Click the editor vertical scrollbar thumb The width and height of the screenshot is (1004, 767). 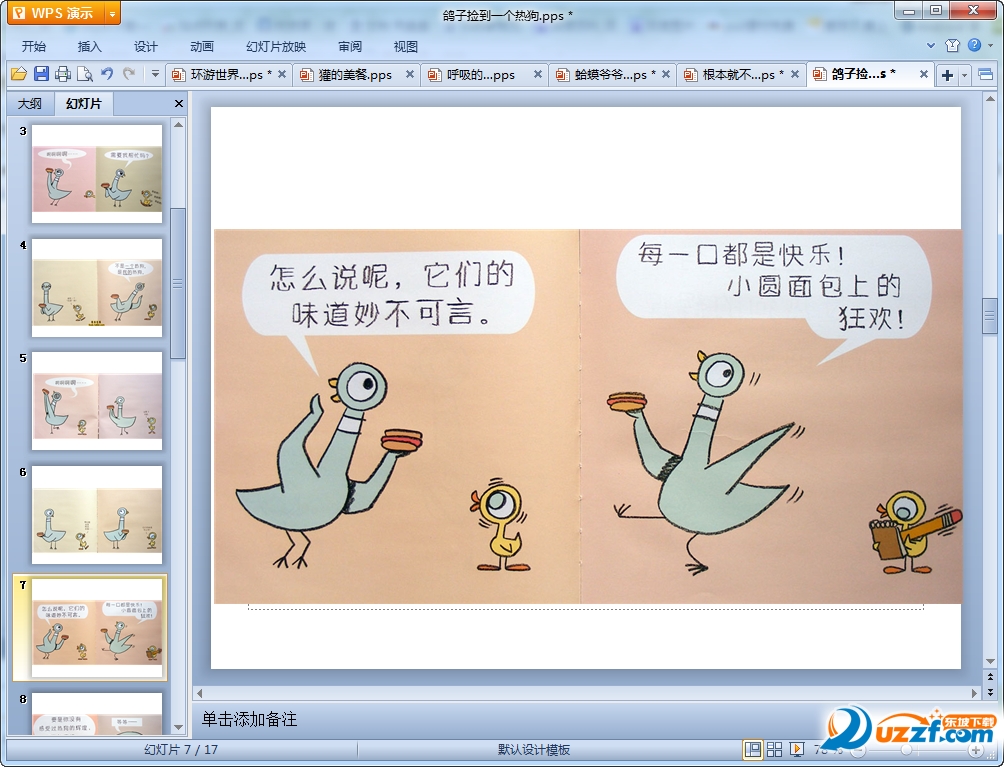(990, 316)
